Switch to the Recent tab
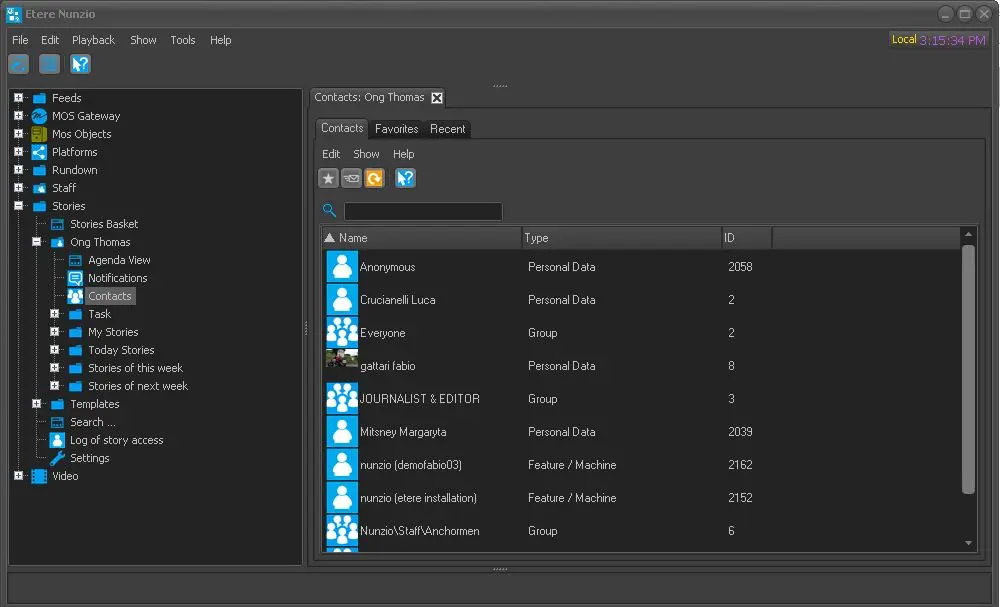This screenshot has height=607, width=1000. (x=447, y=129)
